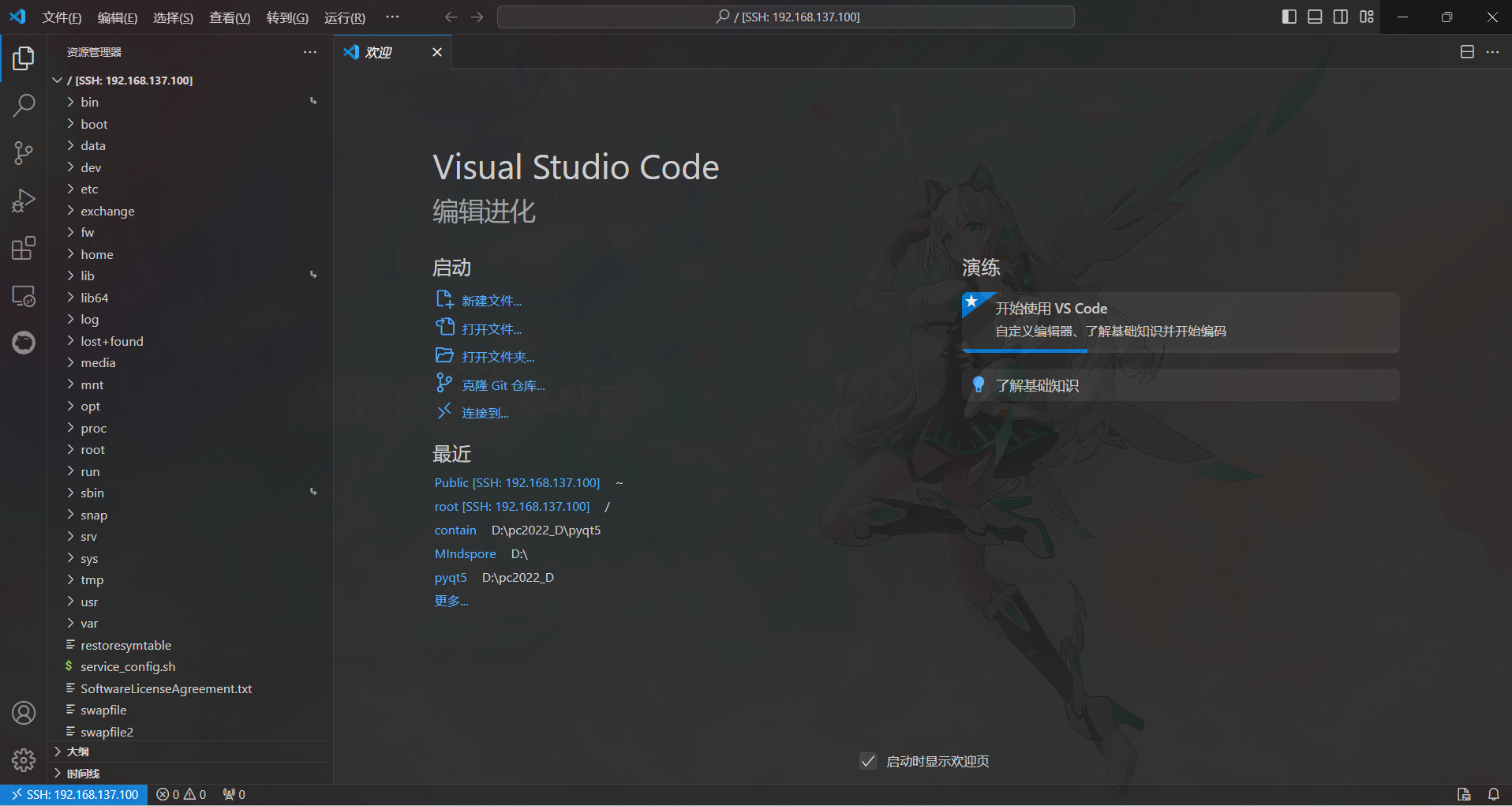Image resolution: width=1512 pixels, height=806 pixels.
Task: Click the New File icon under 启动
Action: click(444, 299)
